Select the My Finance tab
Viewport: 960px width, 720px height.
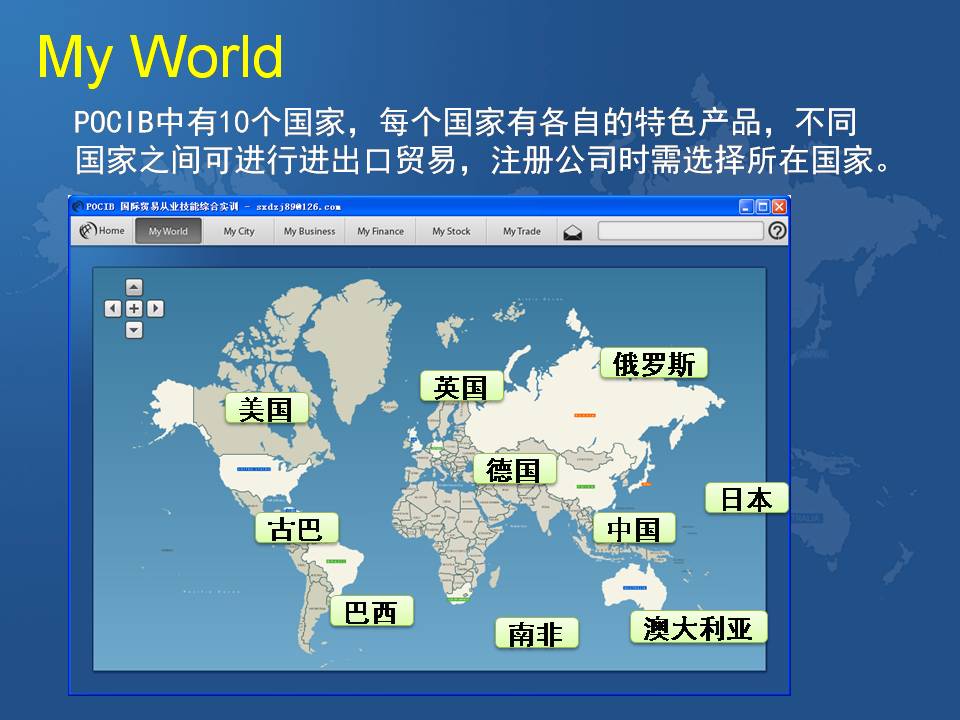pyautogui.click(x=380, y=231)
